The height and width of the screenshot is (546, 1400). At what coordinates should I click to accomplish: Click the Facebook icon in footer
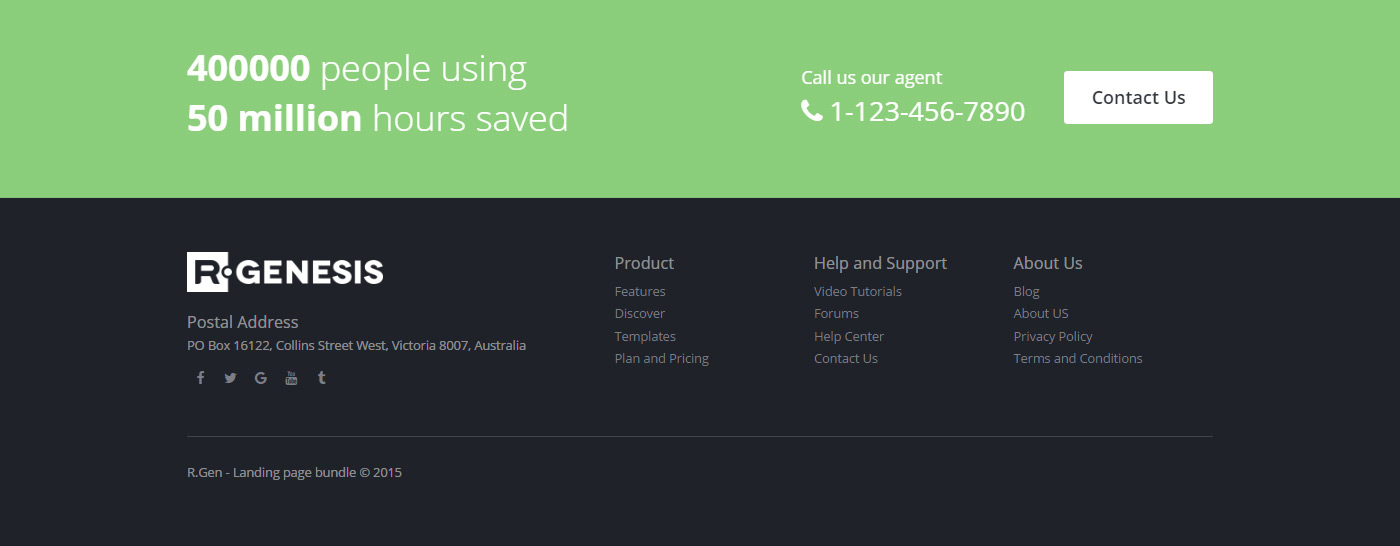[x=200, y=378]
